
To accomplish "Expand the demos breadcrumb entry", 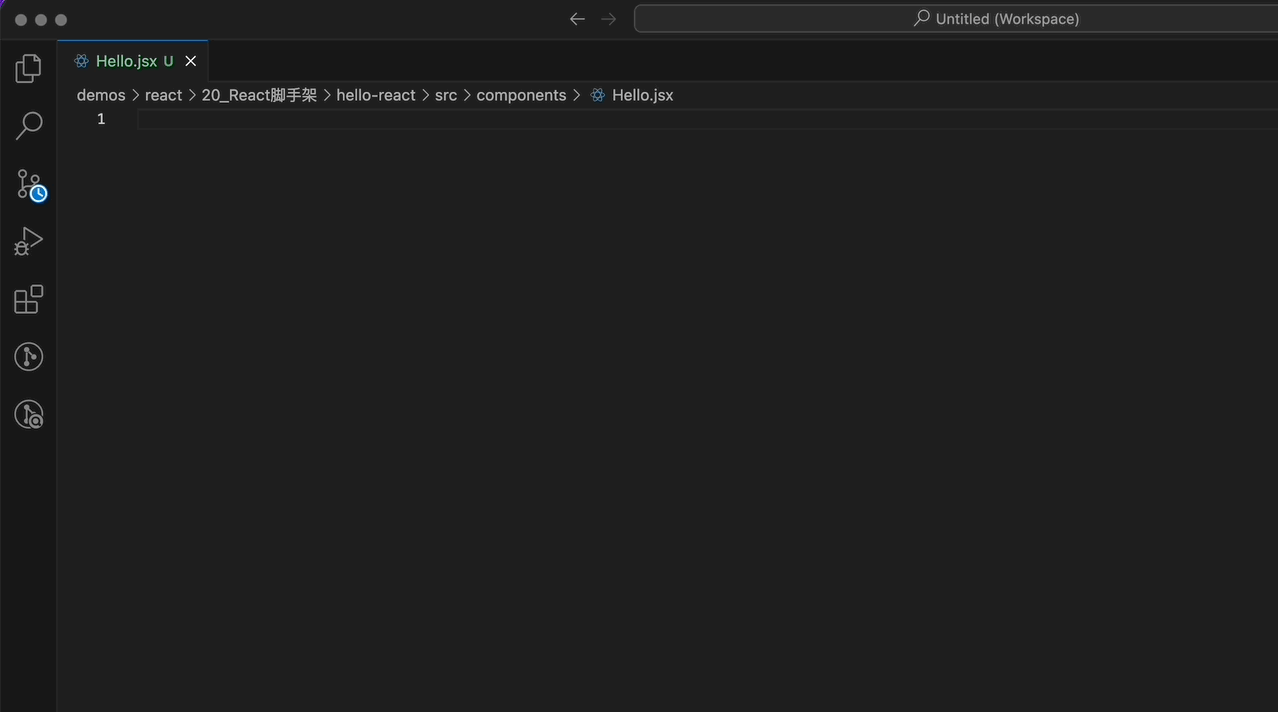I will click(x=100, y=94).
